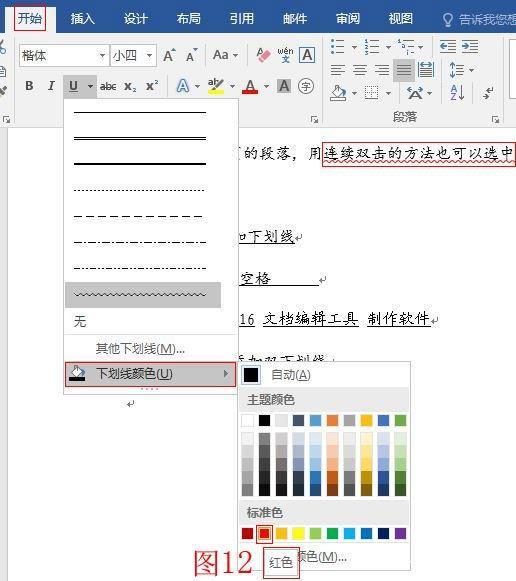Click the sort A-Z icon
Viewport: 516px width, 581px height.
[x=457, y=92]
